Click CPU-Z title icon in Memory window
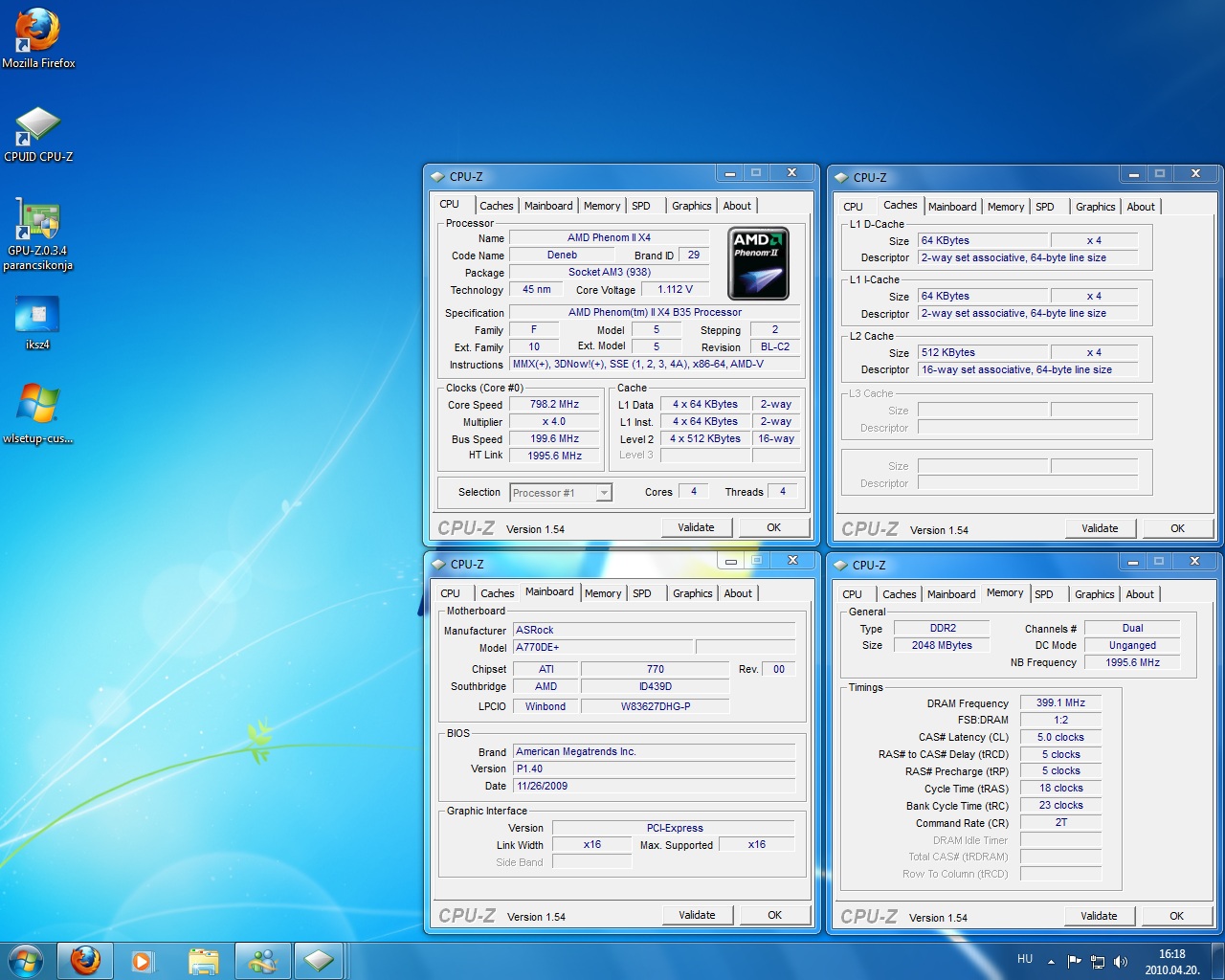Viewport: 1225px width, 980px height. coord(841,566)
